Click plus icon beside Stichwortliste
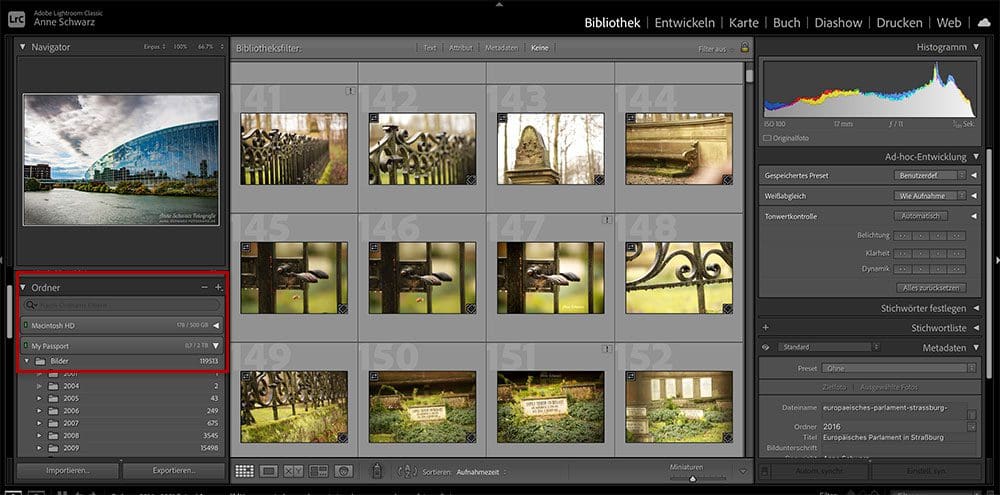Image resolution: width=1000 pixels, height=495 pixels. pyautogui.click(x=765, y=328)
